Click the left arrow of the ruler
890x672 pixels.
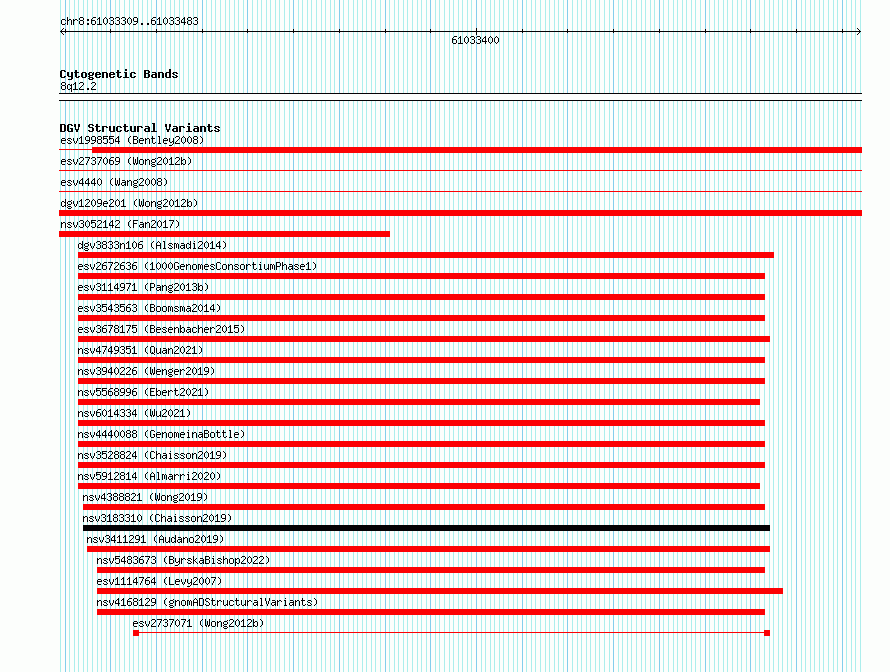pyautogui.click(x=63, y=32)
